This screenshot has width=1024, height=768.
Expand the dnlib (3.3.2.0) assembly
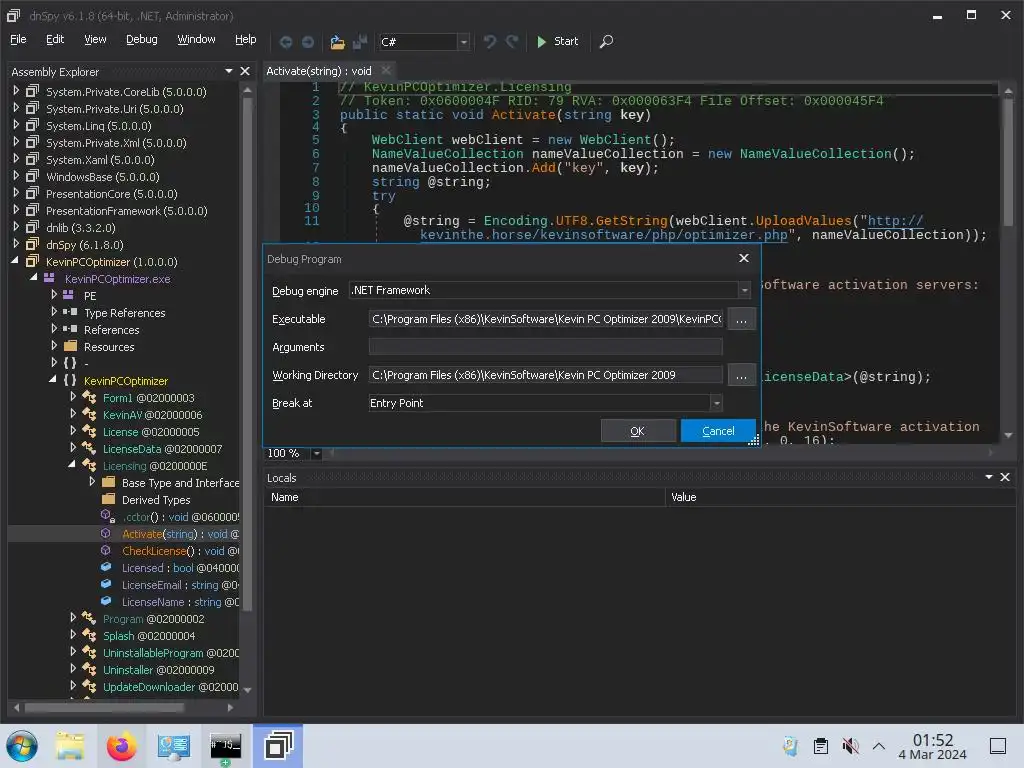pos(16,227)
